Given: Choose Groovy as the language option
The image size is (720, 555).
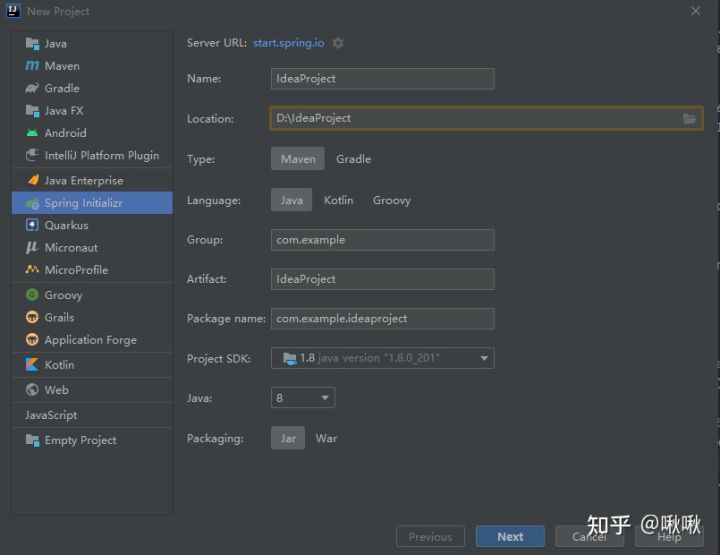Looking at the screenshot, I should click(392, 200).
